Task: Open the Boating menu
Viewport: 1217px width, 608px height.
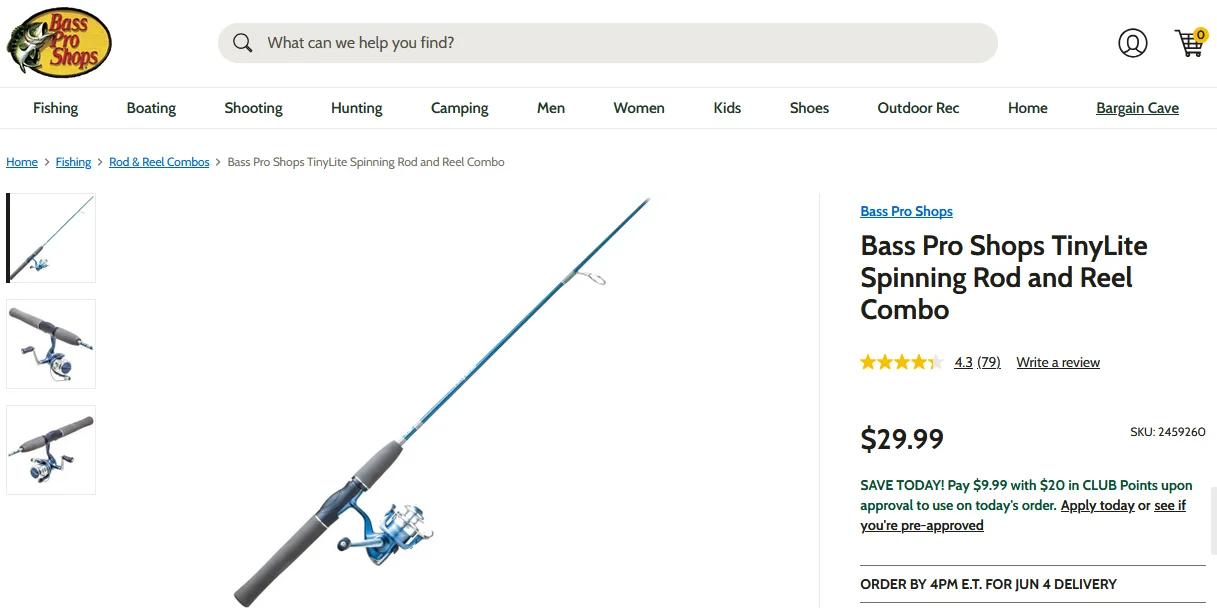Action: [x=151, y=108]
